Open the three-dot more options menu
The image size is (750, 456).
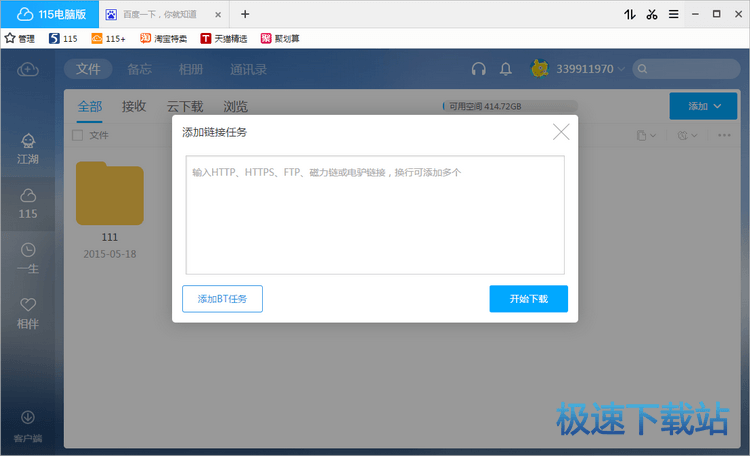[x=724, y=135]
